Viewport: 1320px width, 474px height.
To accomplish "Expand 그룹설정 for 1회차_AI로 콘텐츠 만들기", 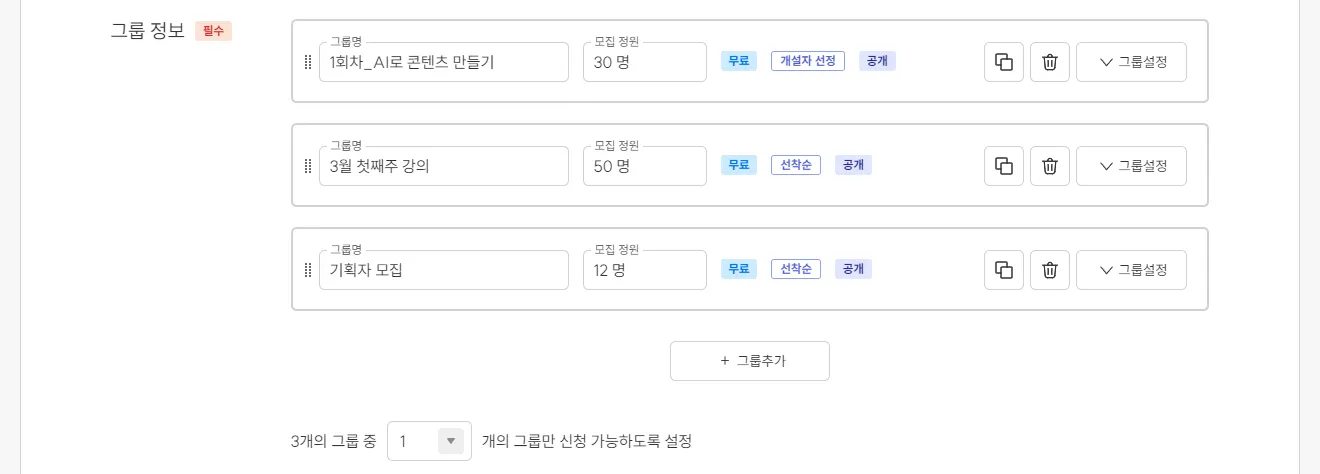I will click(1131, 62).
